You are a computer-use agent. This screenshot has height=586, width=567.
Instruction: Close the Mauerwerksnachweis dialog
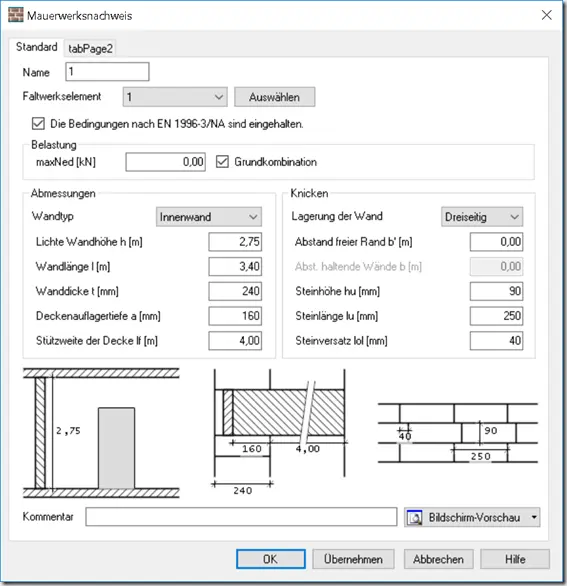pyautogui.click(x=546, y=15)
